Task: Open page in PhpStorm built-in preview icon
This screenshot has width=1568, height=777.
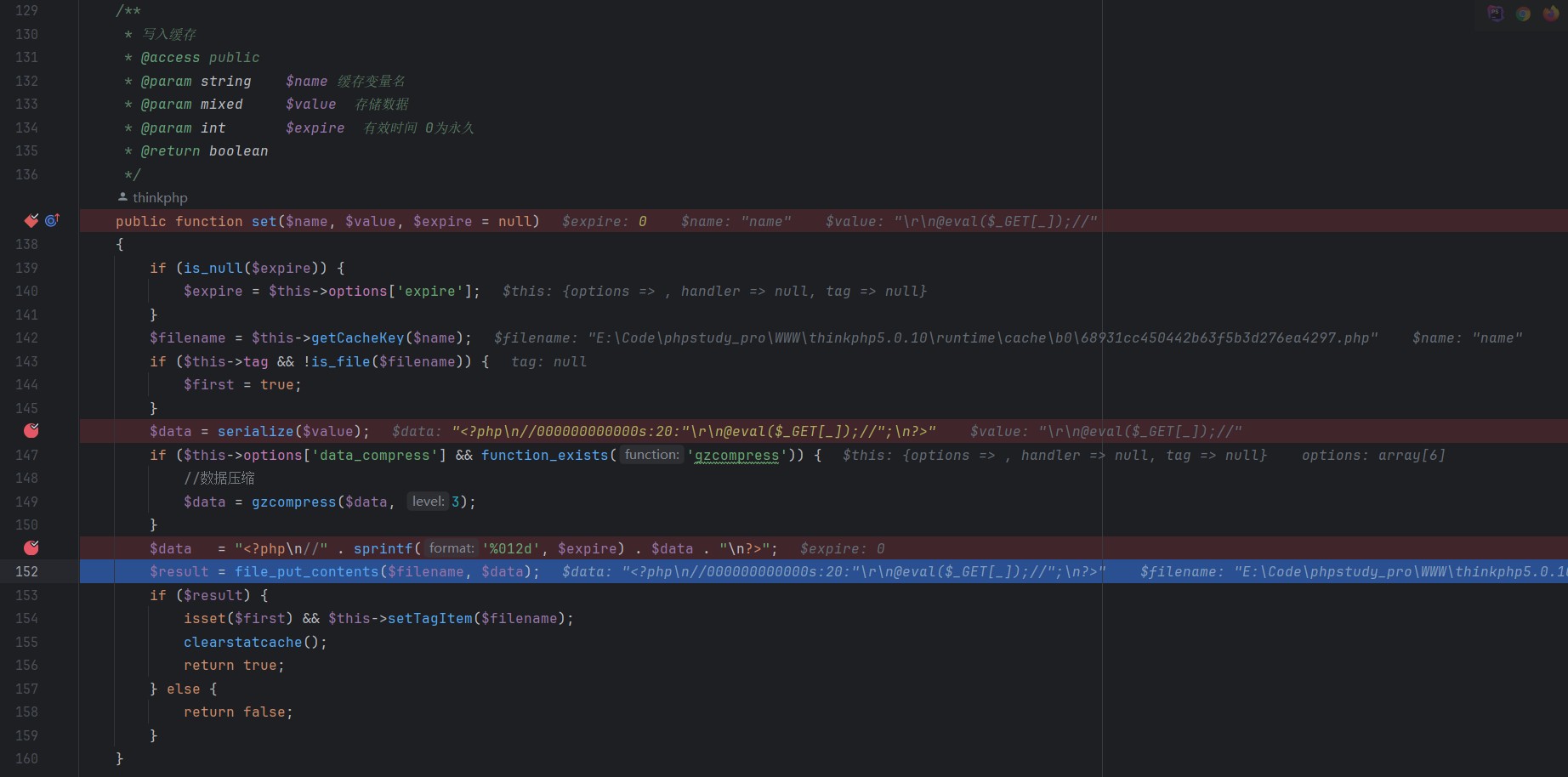Action: (1496, 14)
